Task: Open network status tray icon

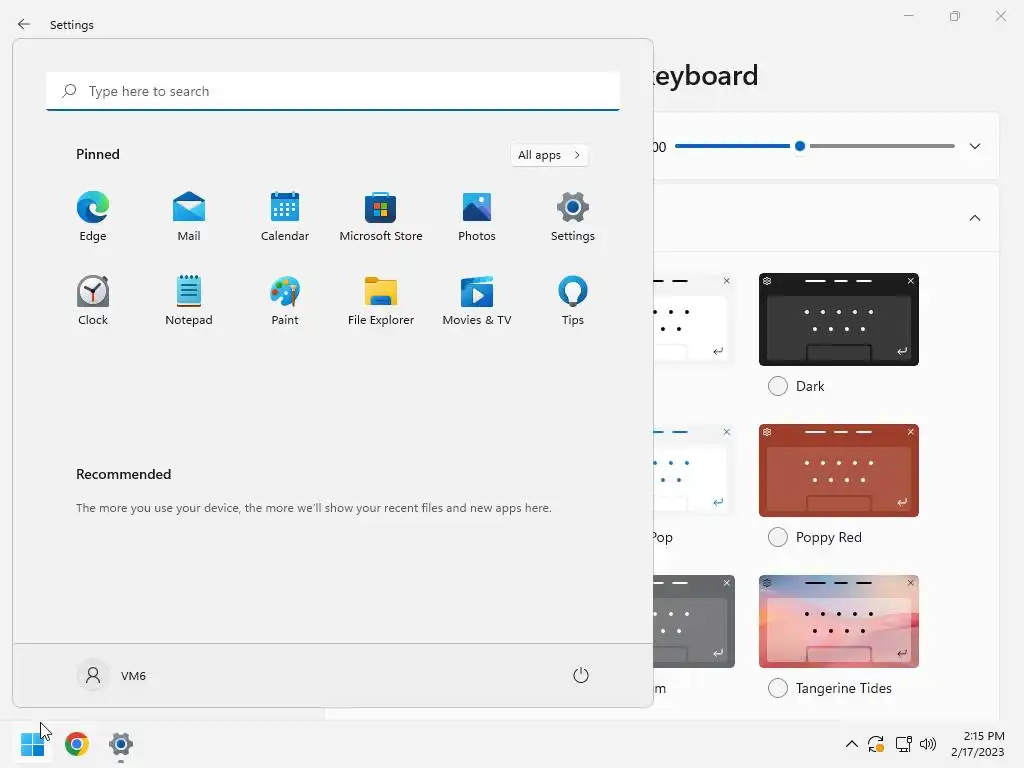Action: coord(903,744)
